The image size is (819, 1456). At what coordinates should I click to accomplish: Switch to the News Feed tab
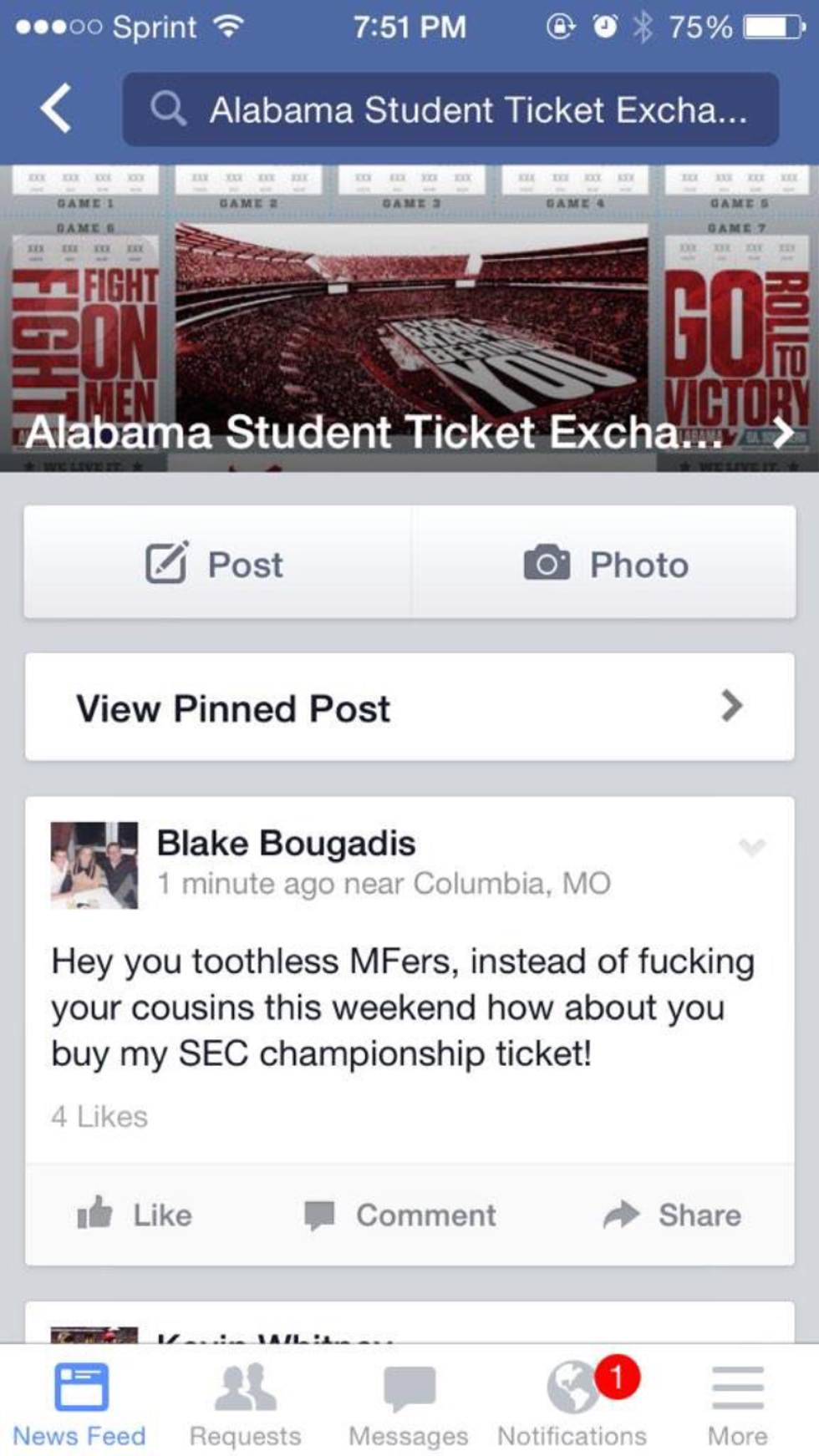(x=80, y=1403)
